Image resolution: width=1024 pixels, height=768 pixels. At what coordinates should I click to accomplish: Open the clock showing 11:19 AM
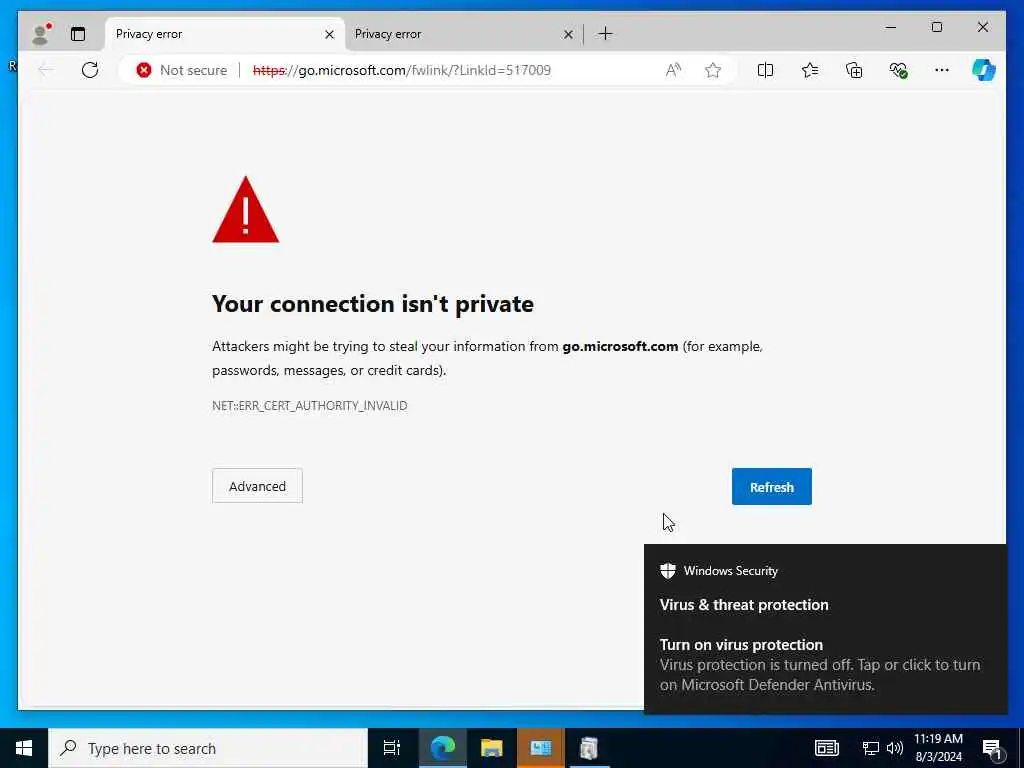click(x=938, y=748)
